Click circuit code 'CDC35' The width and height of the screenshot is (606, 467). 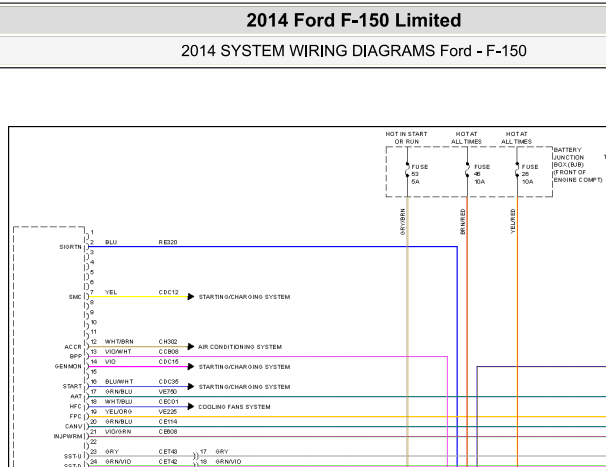click(x=169, y=382)
